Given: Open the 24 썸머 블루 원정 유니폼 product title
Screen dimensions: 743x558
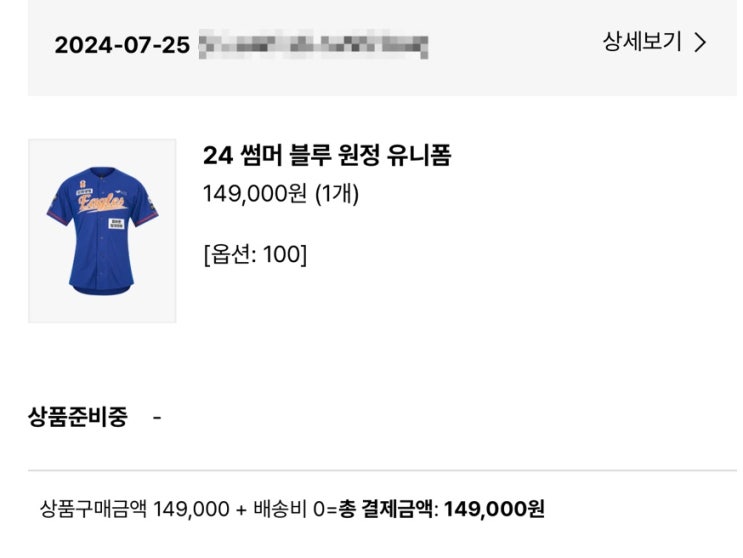Looking at the screenshot, I should click(327, 155).
